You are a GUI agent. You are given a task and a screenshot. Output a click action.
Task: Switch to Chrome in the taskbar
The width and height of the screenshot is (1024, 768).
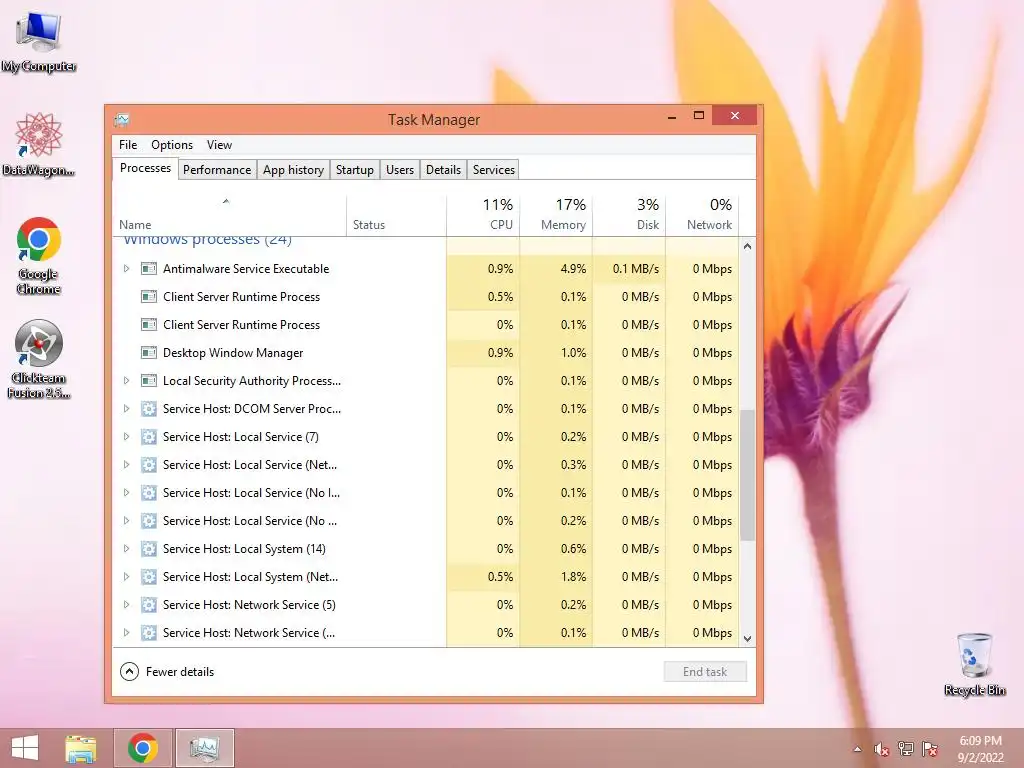click(142, 748)
